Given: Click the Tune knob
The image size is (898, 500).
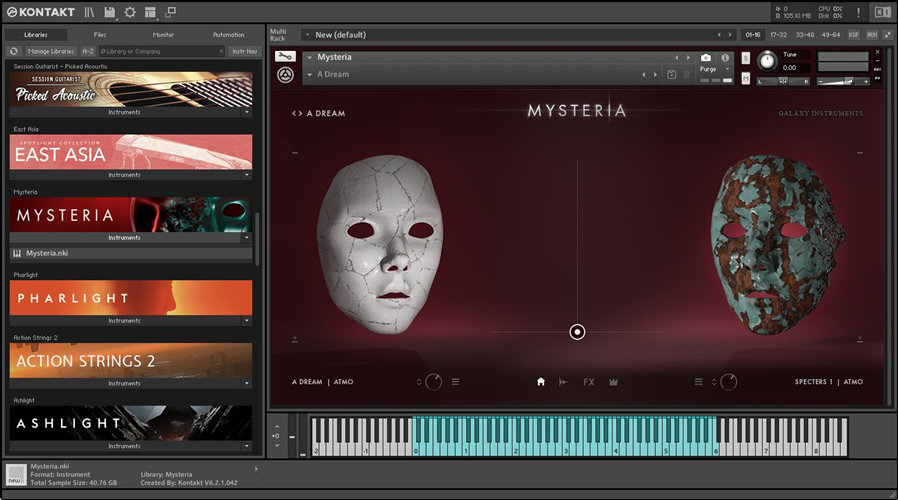Looking at the screenshot, I should coord(766,61).
